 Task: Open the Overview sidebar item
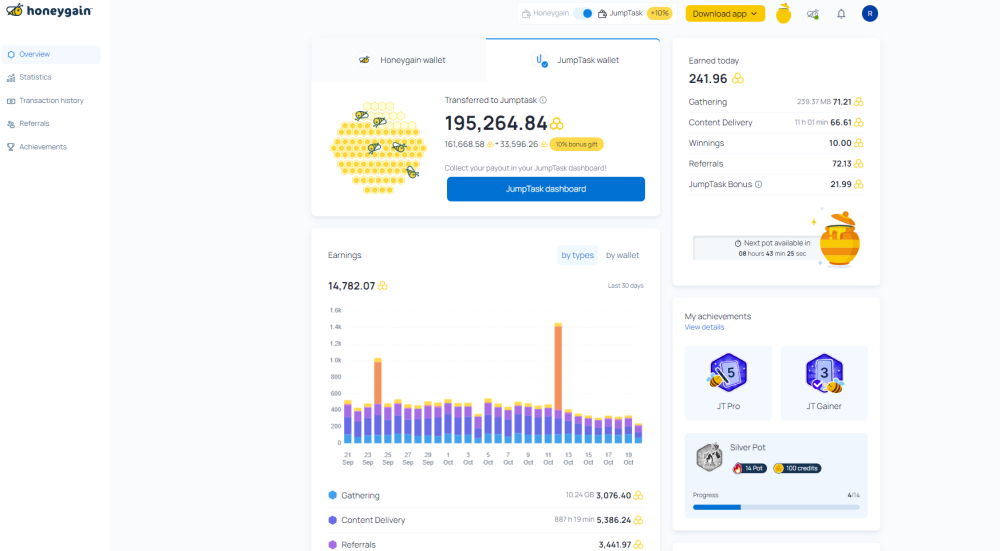coord(51,54)
